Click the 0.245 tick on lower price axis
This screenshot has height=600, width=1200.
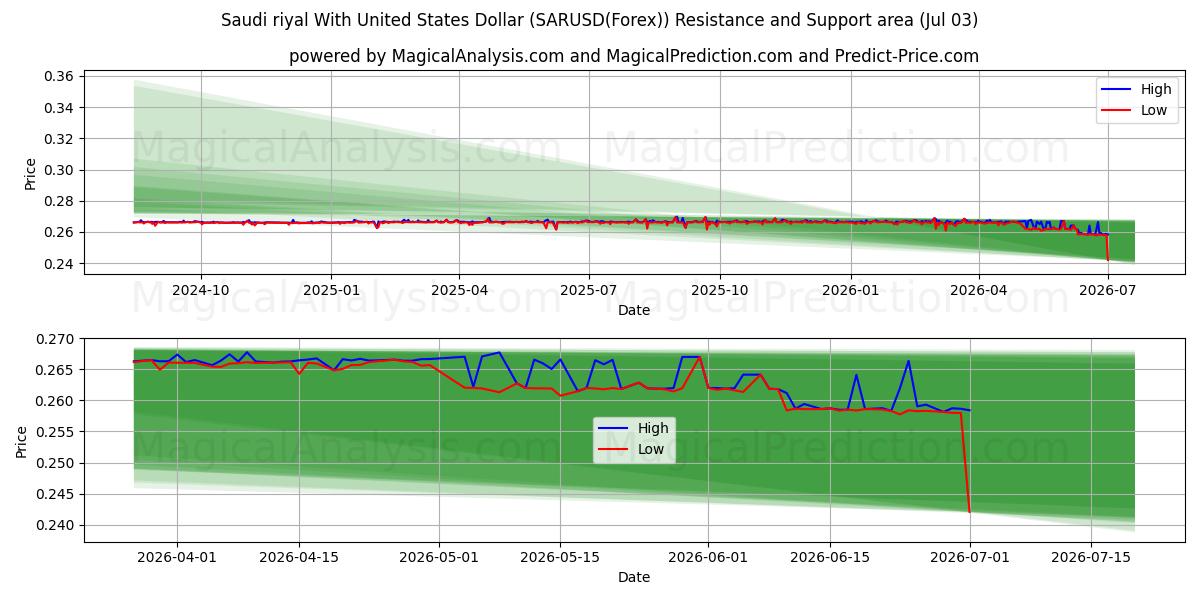click(x=56, y=494)
